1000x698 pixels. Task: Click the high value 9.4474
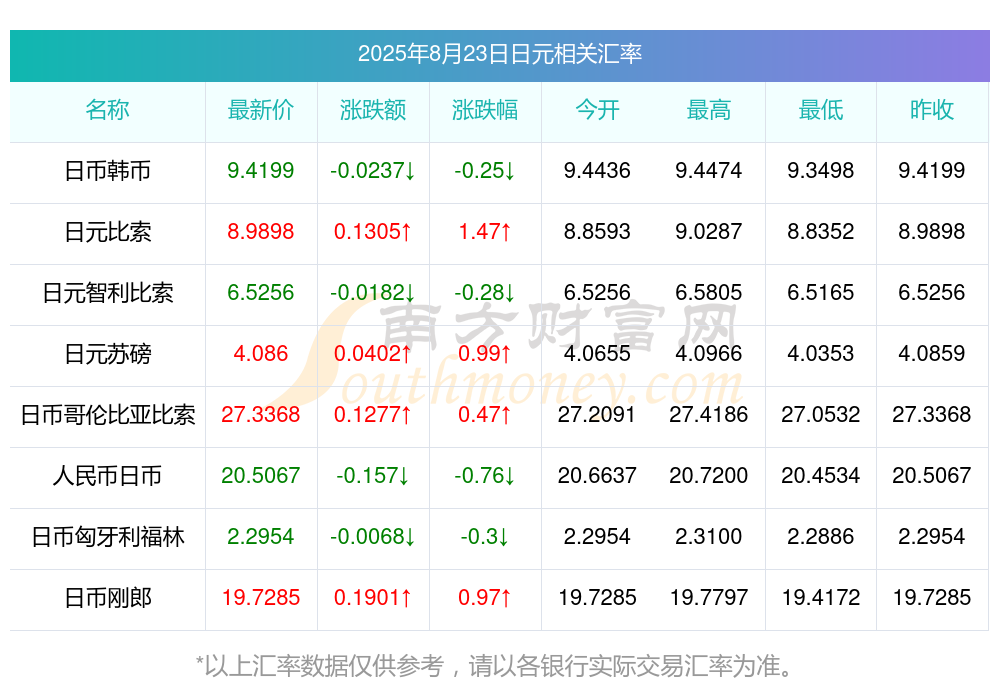pyautogui.click(x=709, y=170)
